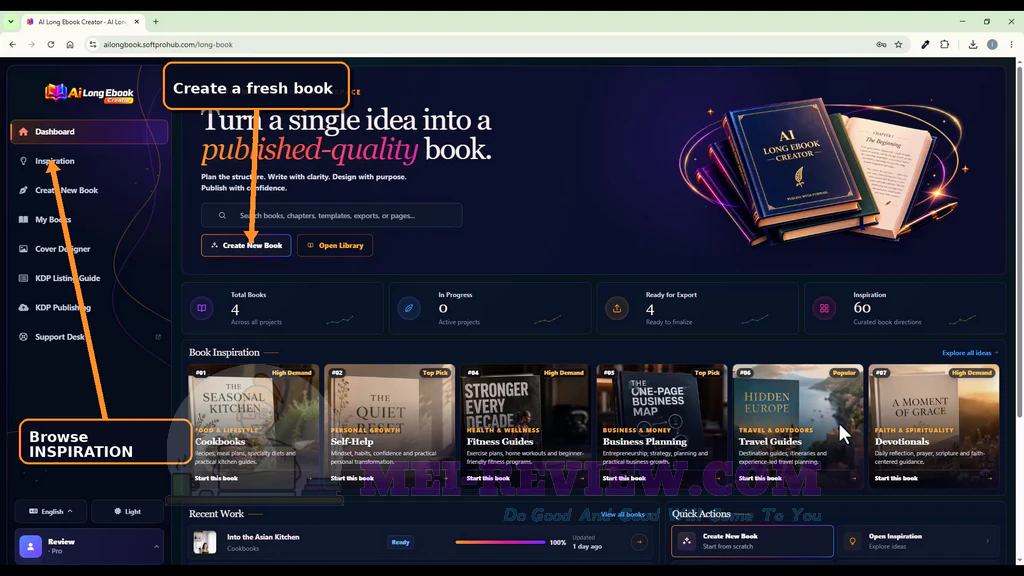This screenshot has height=576, width=1024.
Task: Click the Inspiration lightbulb icon in sidebar
Action: pos(24,161)
